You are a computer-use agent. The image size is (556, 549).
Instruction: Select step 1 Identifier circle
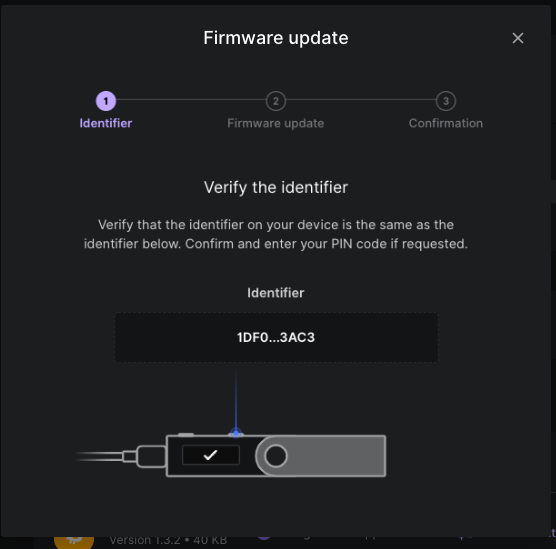106,101
